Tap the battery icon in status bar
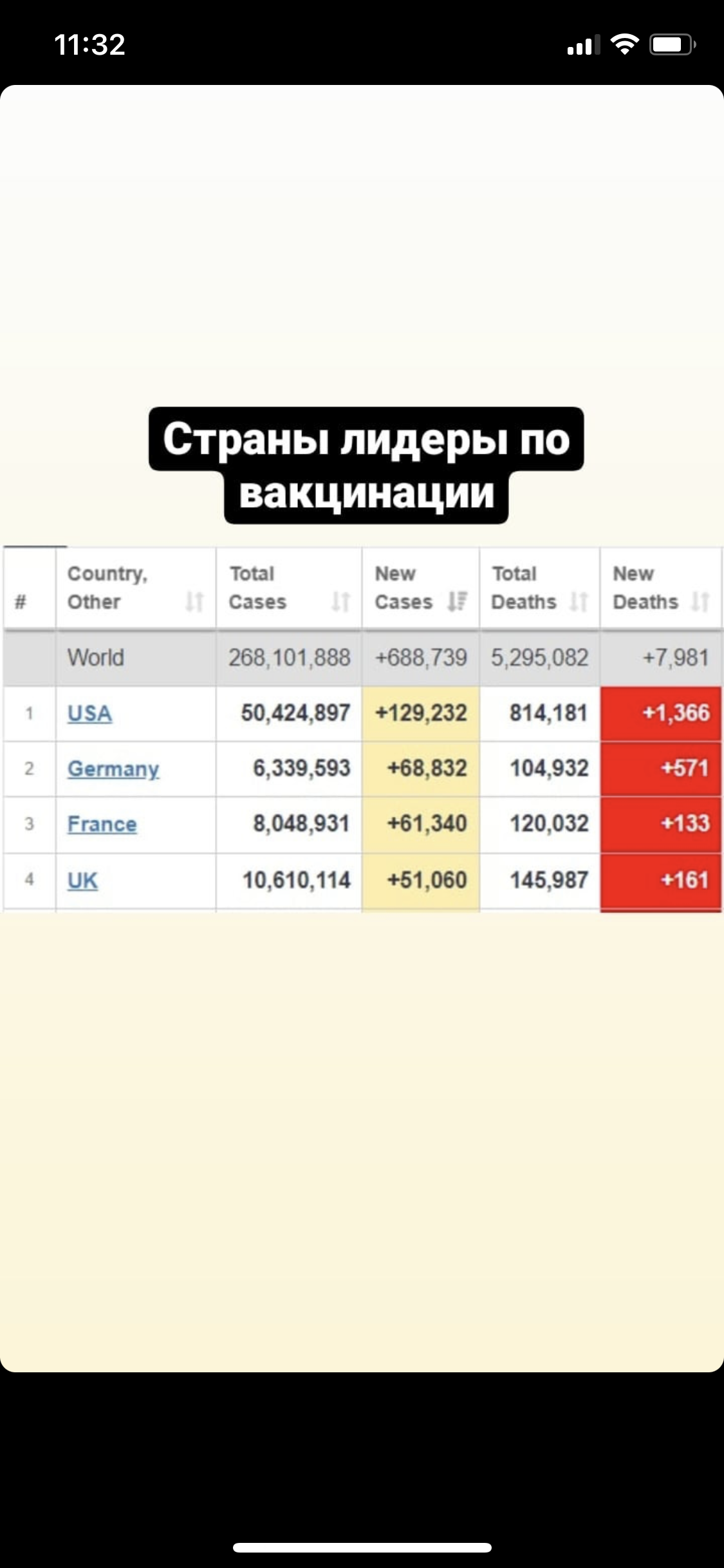This screenshot has width=724, height=1568. coord(673,44)
